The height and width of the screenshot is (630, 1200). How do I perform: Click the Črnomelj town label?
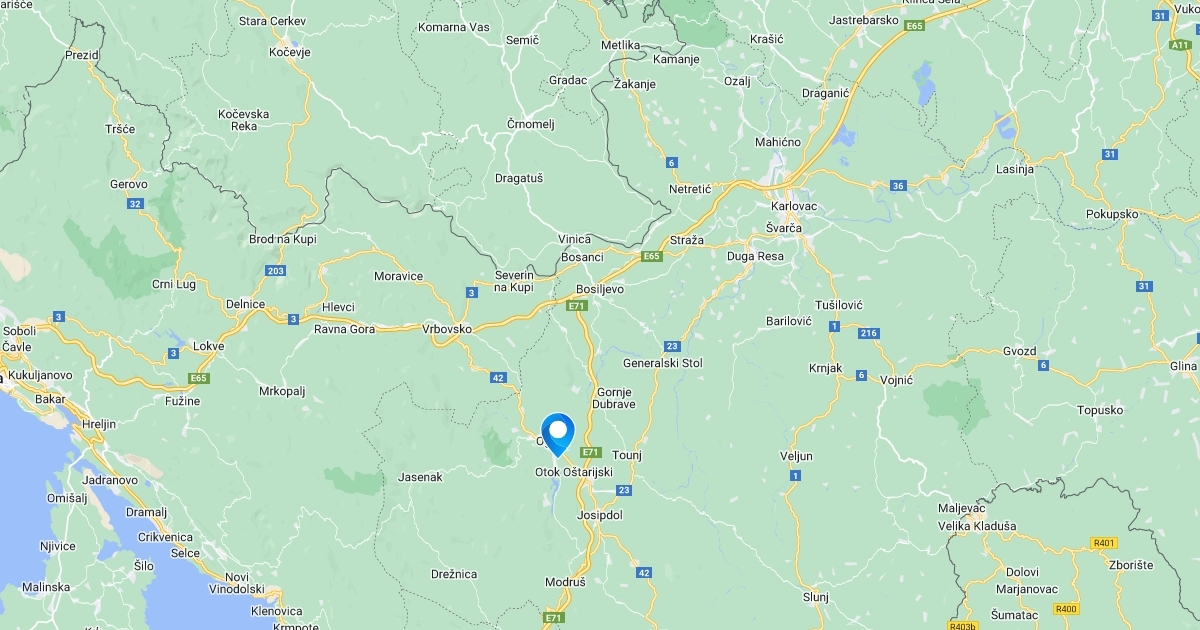(530, 124)
